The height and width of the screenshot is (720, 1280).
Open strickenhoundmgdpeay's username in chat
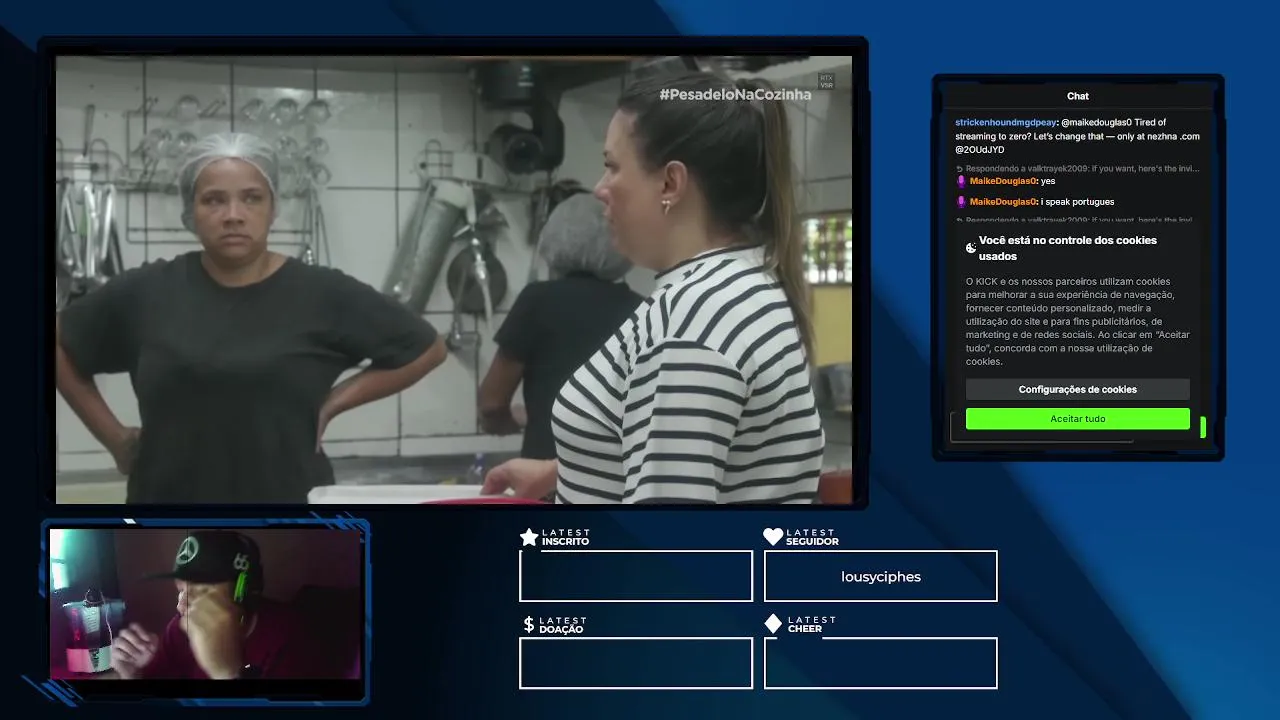1004,122
